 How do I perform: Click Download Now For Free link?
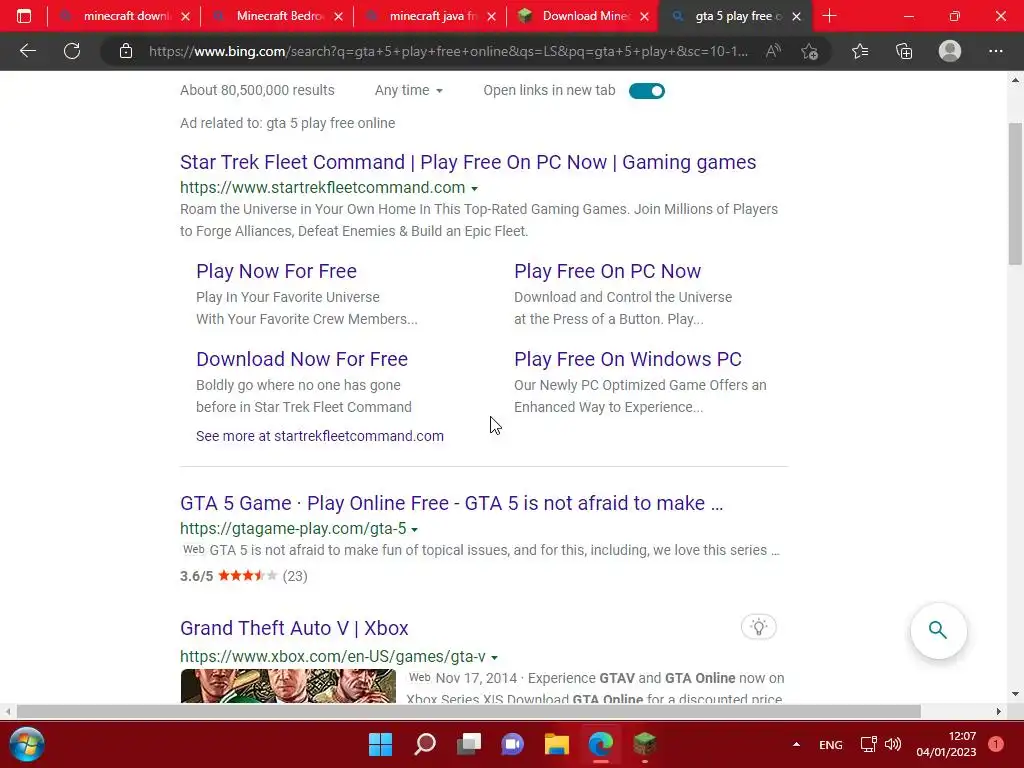tap(302, 359)
